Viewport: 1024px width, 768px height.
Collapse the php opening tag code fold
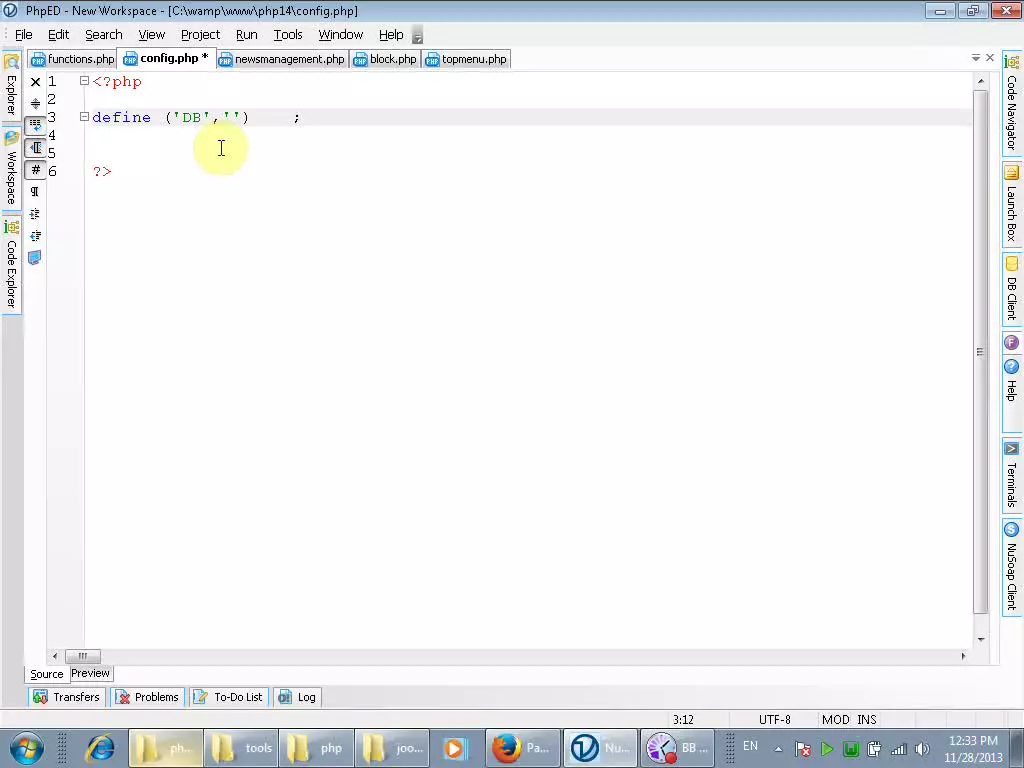(84, 81)
